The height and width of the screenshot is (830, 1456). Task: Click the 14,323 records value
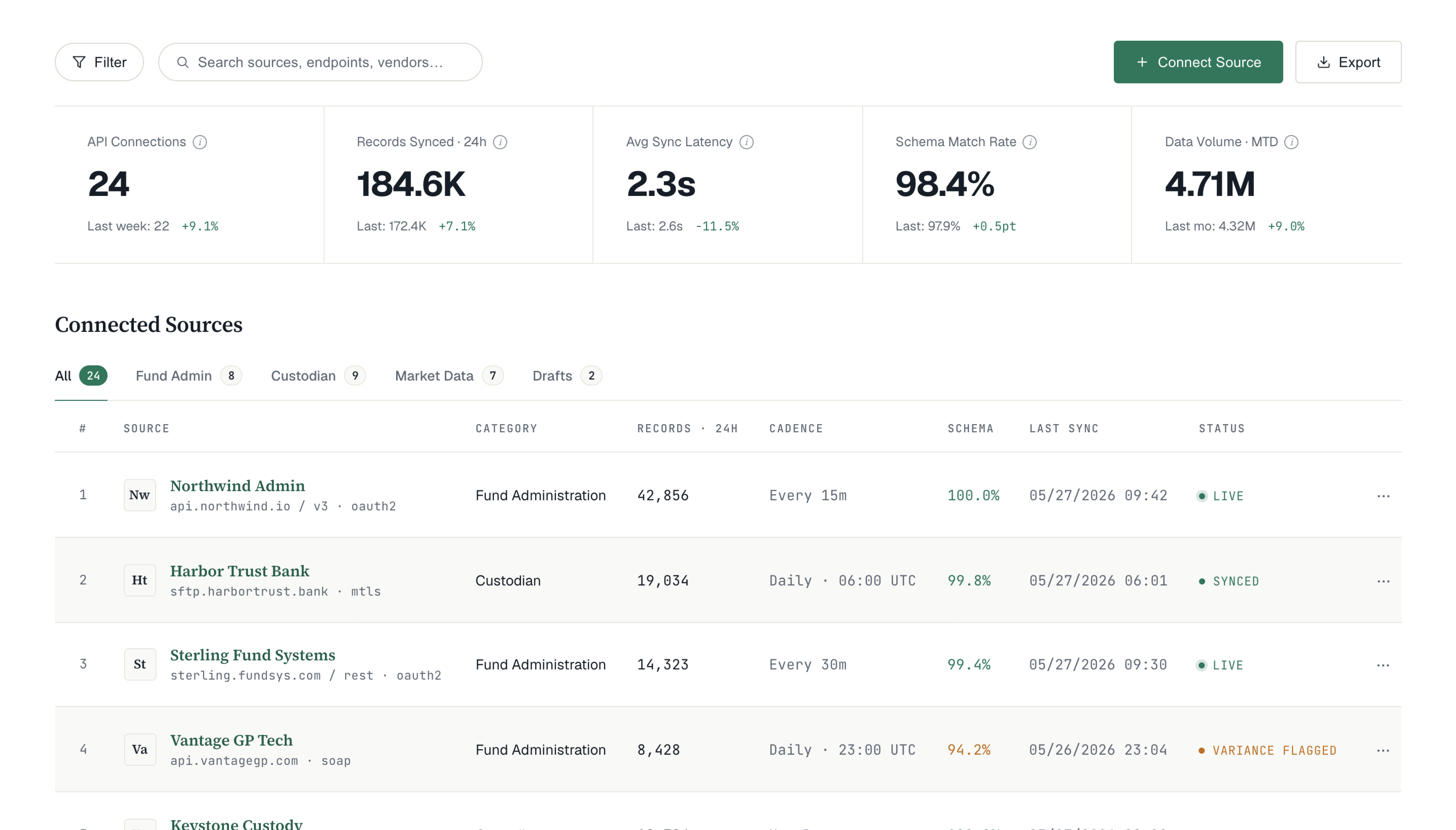click(663, 665)
